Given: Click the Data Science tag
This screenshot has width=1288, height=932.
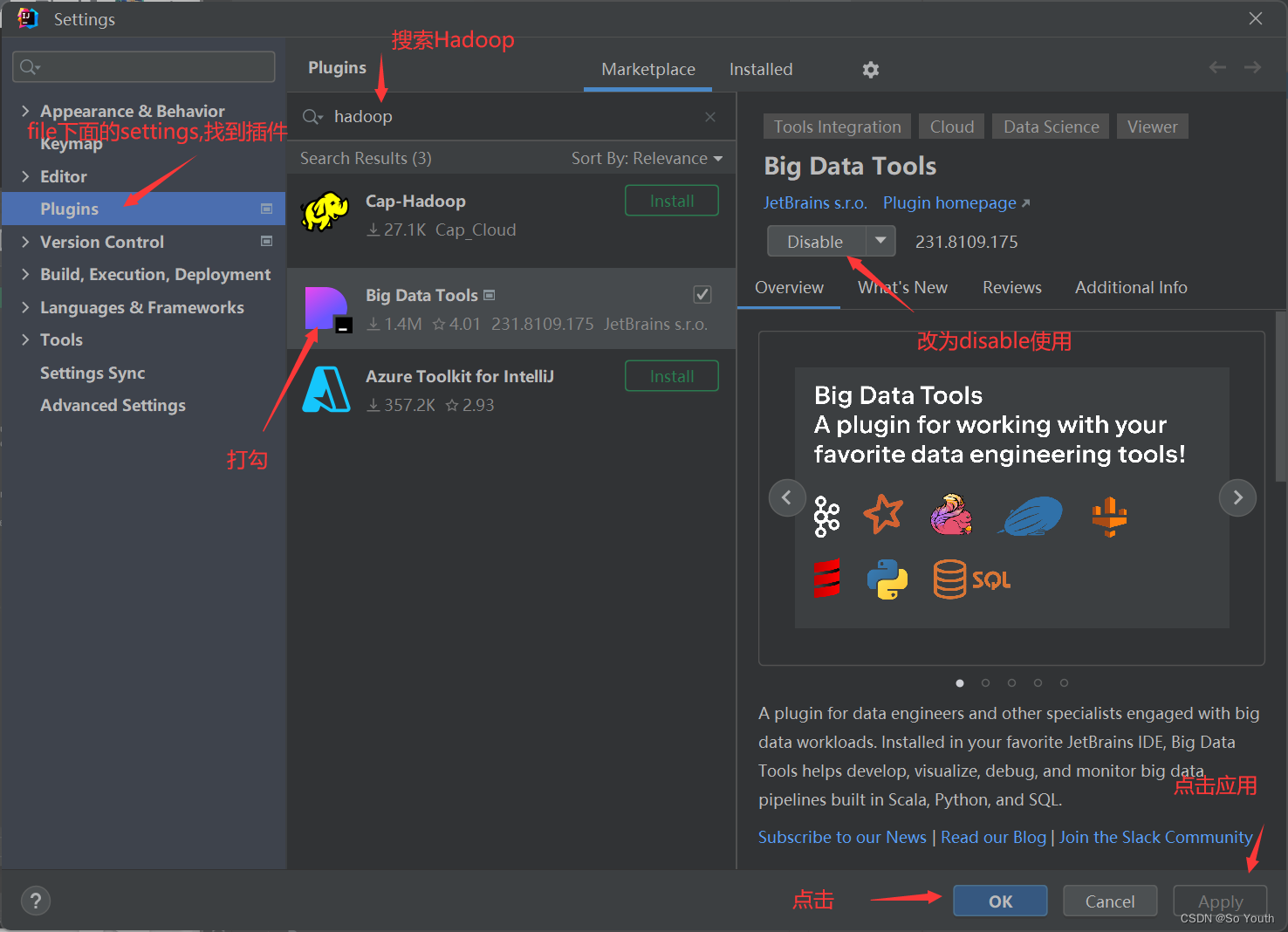Looking at the screenshot, I should tap(1052, 127).
